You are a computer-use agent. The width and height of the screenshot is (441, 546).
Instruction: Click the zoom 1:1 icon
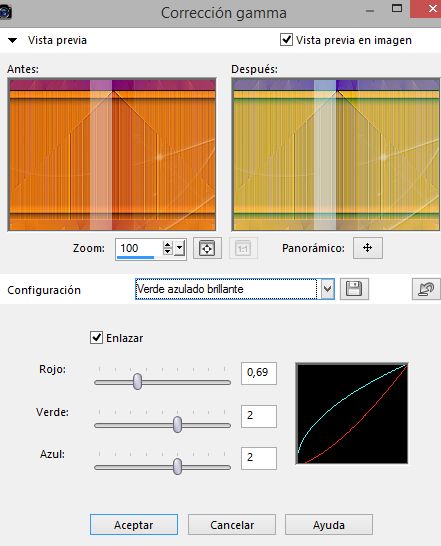tap(243, 248)
